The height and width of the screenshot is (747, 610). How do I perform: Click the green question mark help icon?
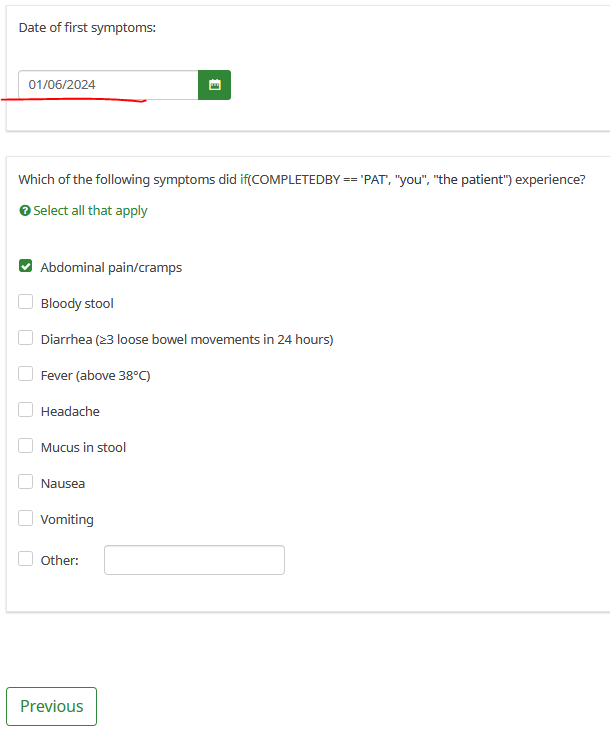(25, 211)
